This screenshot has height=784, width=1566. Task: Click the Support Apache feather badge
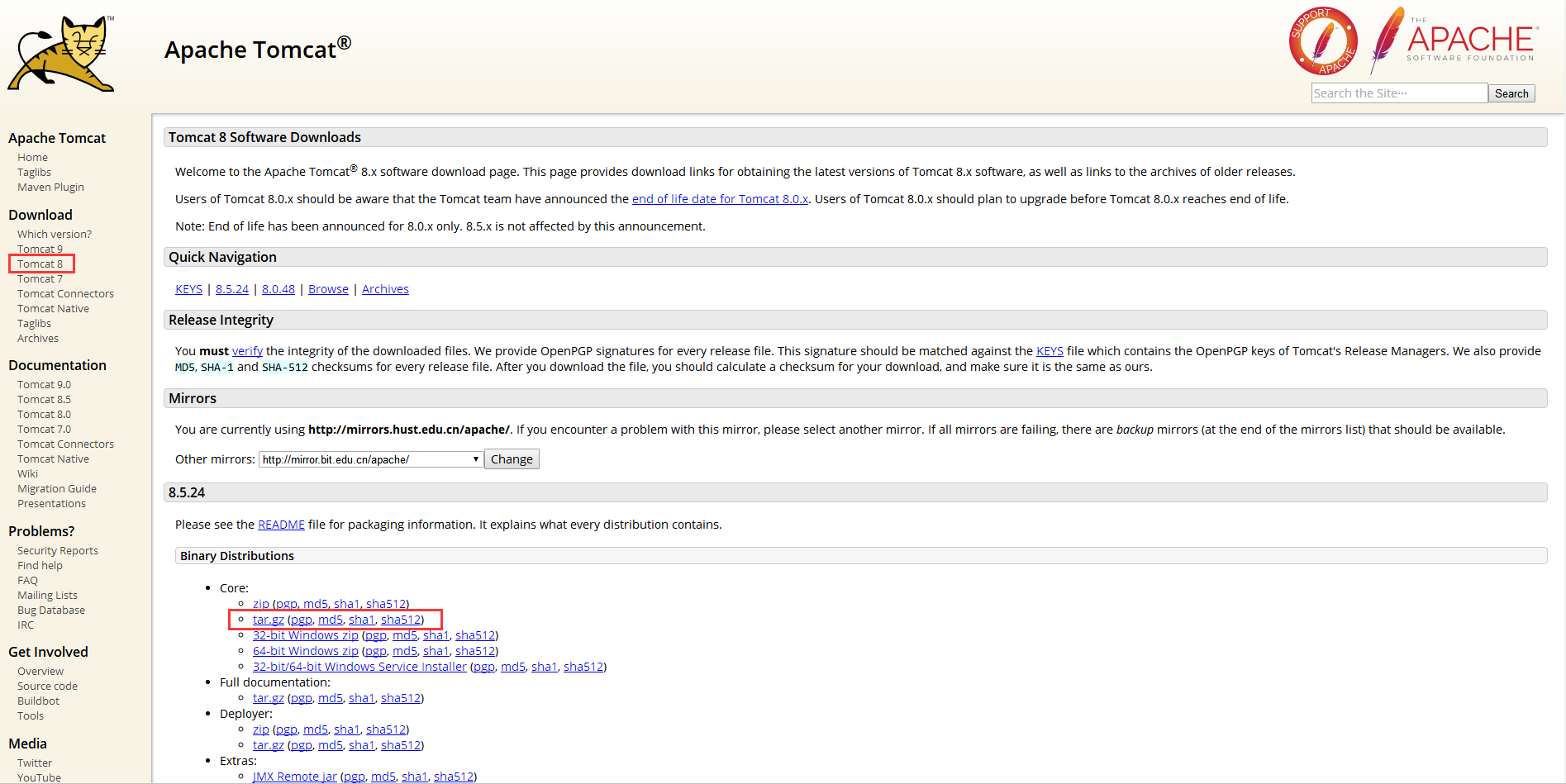point(1323,41)
